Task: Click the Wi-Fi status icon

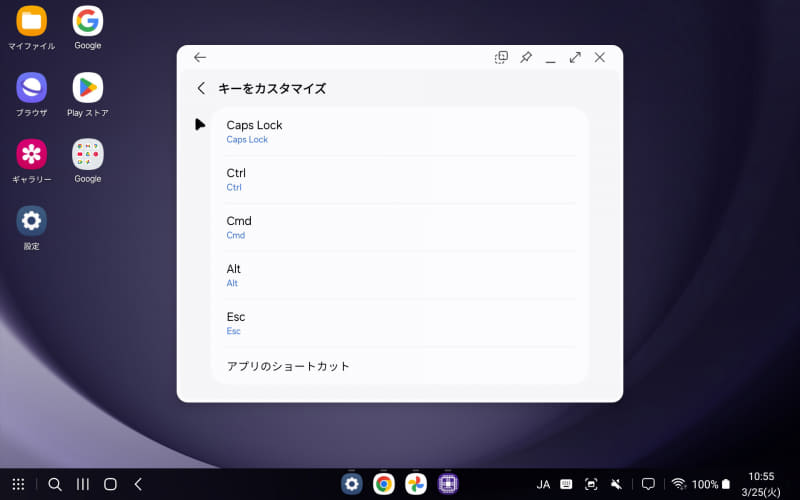Action: (679, 484)
